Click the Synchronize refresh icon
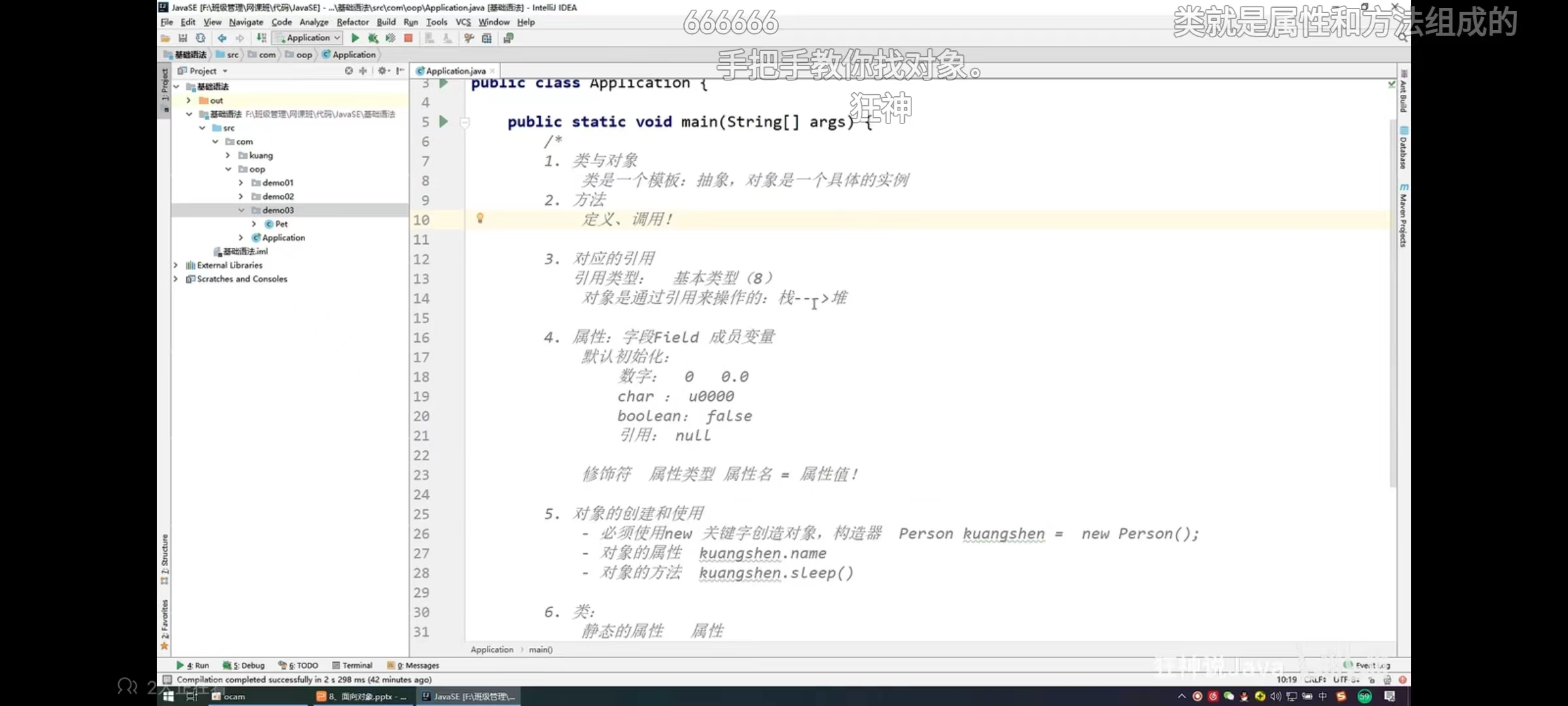Viewport: 1568px width, 706px height. pyautogui.click(x=201, y=38)
